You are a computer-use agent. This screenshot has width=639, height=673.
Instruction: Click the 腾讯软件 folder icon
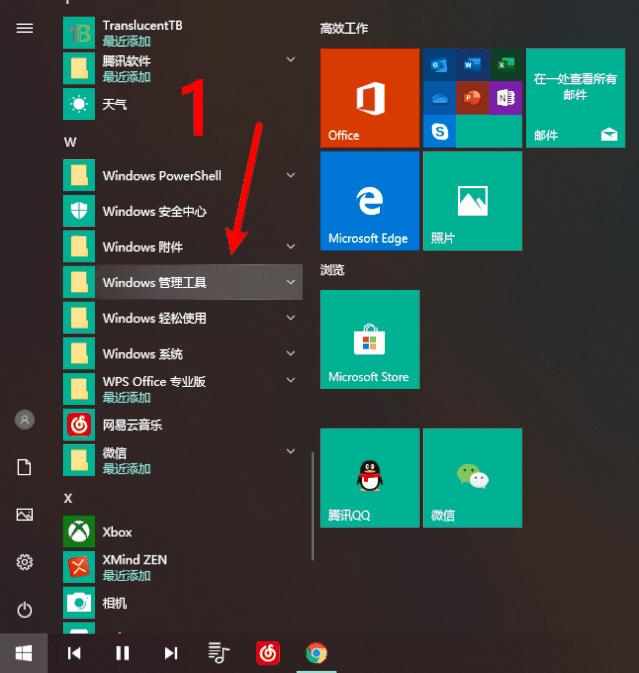(79, 69)
